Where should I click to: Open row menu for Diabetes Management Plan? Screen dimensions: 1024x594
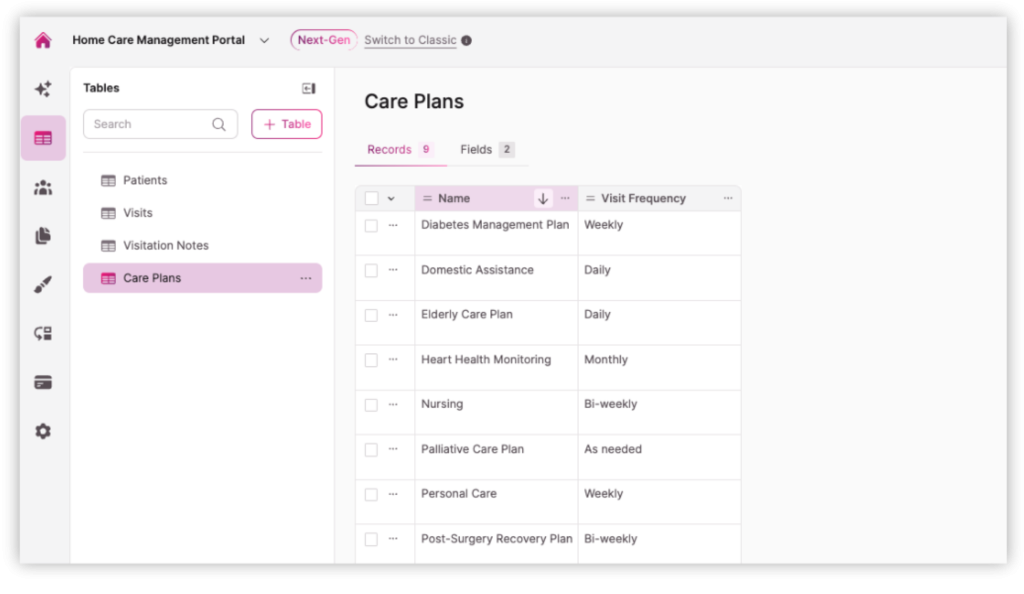[x=393, y=225]
